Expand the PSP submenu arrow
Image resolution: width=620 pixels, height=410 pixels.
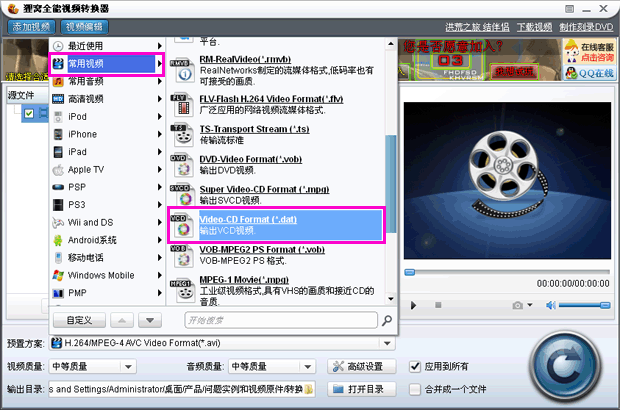click(159, 187)
